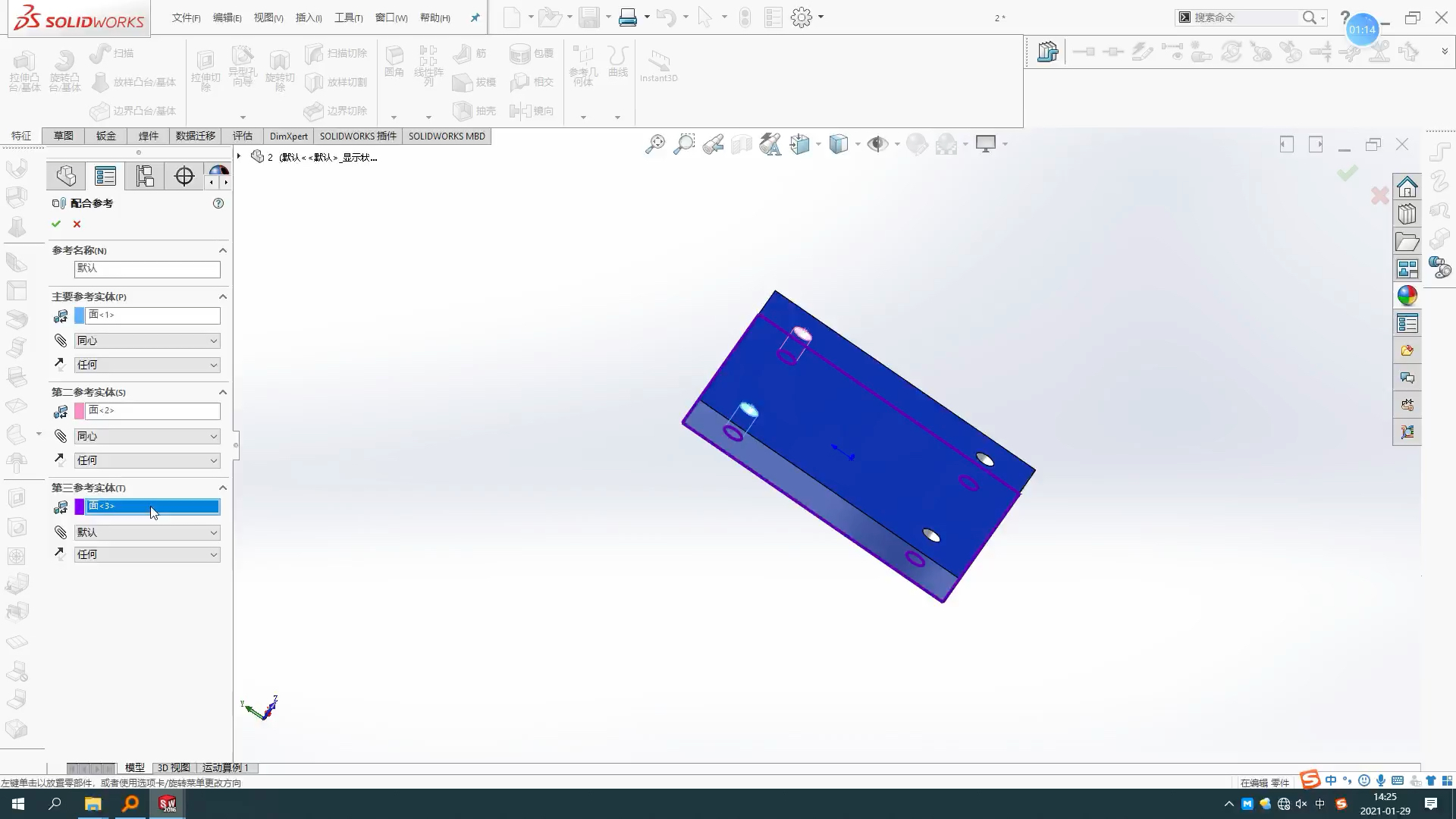Open the 同心 mate type dropdown
Screen dimensions: 1456x819
147,340
